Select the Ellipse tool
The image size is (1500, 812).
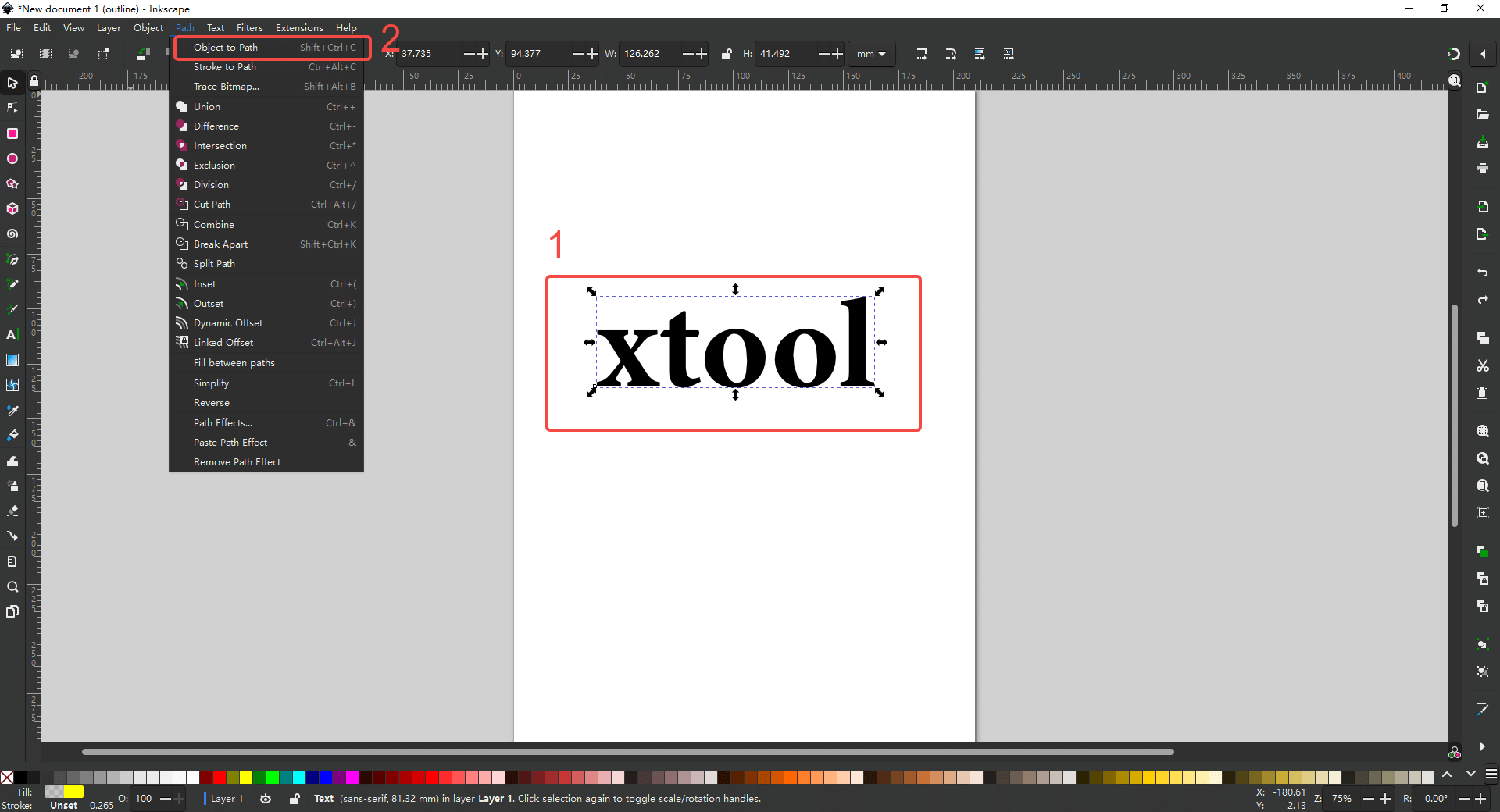click(x=12, y=158)
